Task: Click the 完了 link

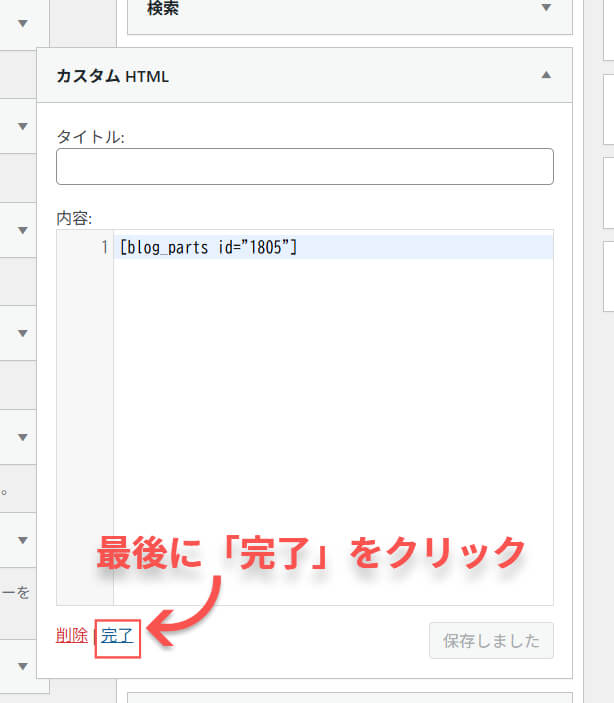Action: coord(117,636)
